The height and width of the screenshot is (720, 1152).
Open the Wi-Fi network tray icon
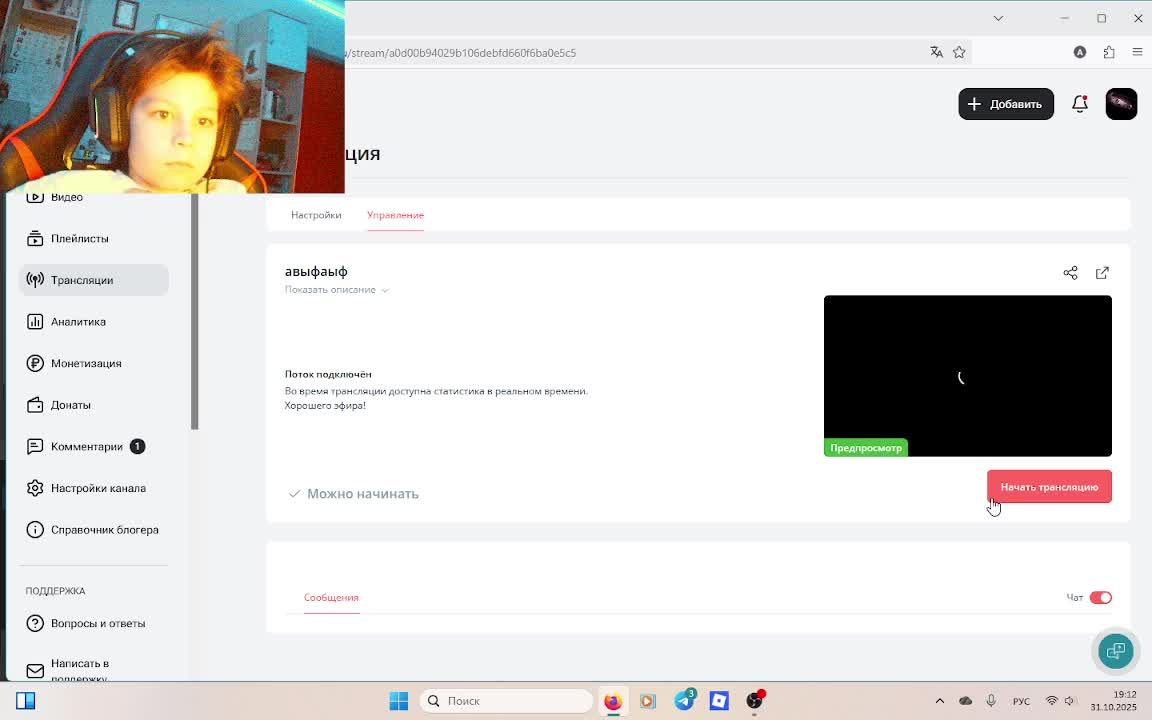[x=1051, y=701]
